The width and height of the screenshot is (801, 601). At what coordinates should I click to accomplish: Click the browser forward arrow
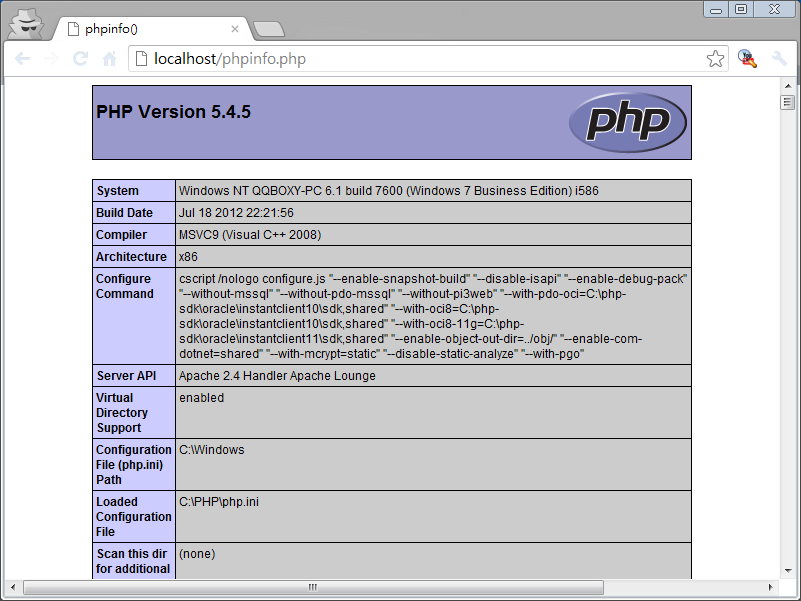coord(51,59)
